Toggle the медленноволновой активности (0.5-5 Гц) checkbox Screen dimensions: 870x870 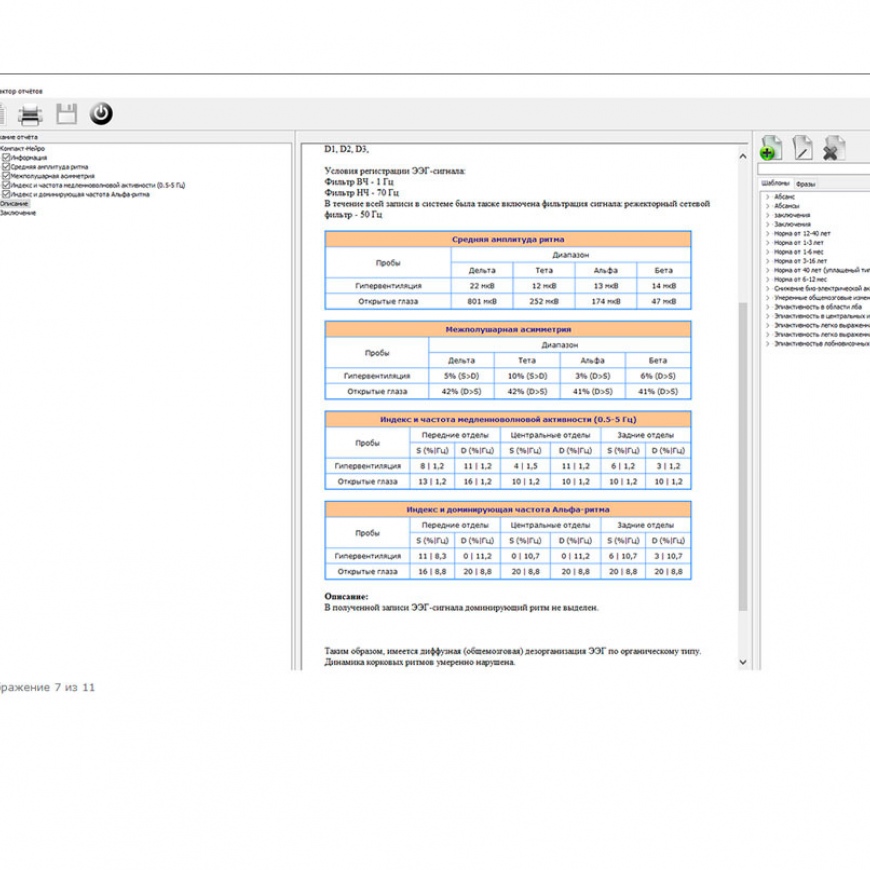[x=6, y=185]
